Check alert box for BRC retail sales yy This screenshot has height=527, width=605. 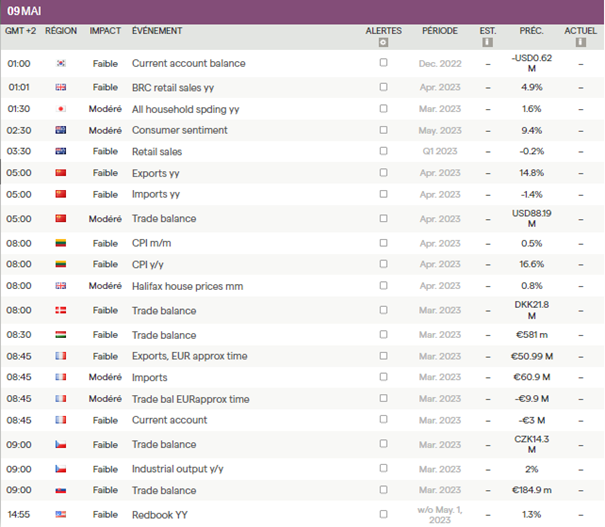click(383, 87)
